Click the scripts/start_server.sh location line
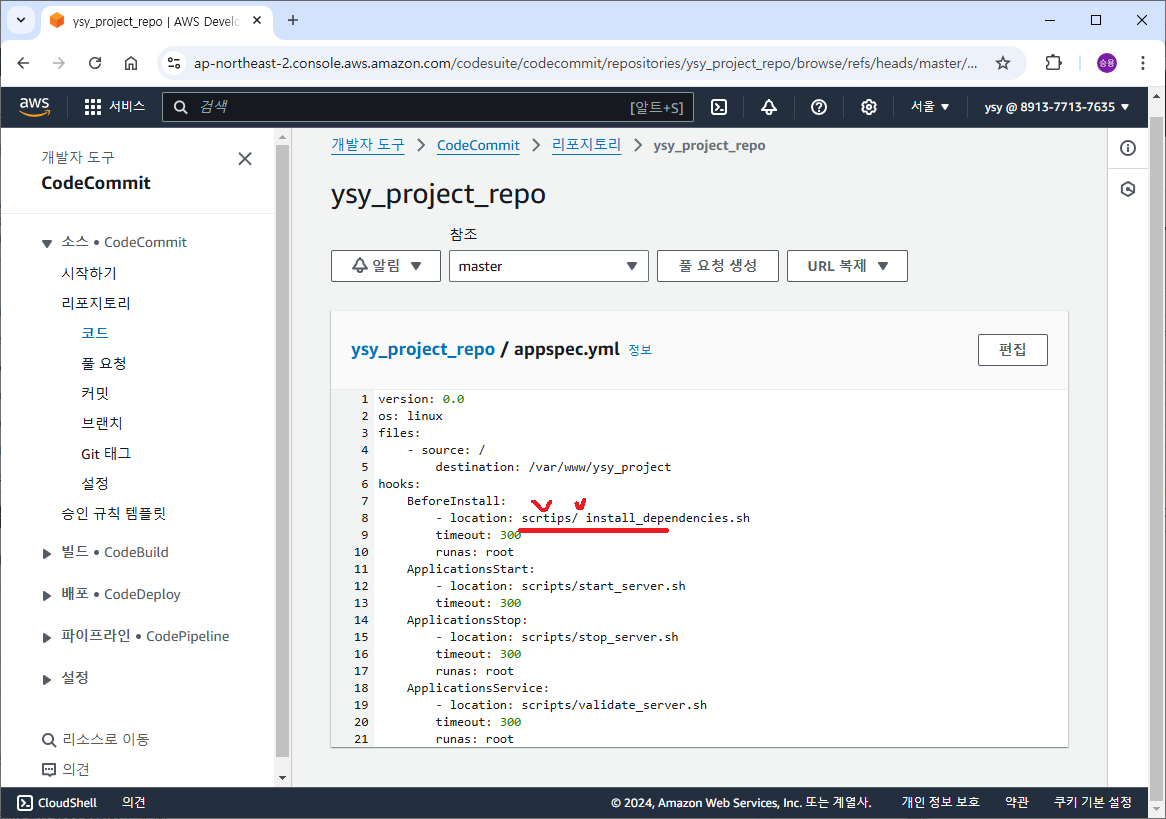 pyautogui.click(x=561, y=586)
